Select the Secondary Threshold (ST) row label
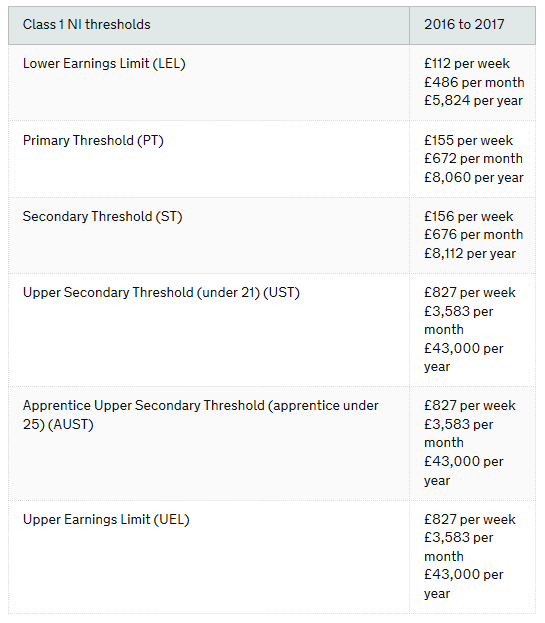This screenshot has height=623, width=545. pyautogui.click(x=102, y=217)
